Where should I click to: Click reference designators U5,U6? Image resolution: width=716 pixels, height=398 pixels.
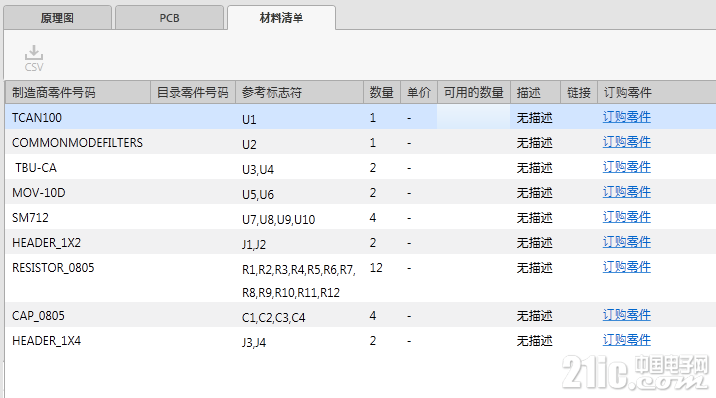258,195
